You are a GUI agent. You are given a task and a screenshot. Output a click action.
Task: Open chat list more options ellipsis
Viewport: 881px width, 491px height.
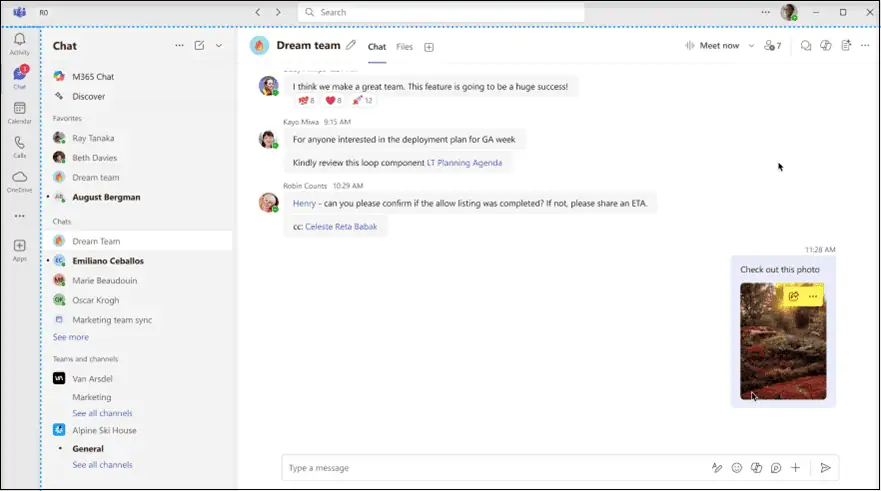tap(179, 46)
